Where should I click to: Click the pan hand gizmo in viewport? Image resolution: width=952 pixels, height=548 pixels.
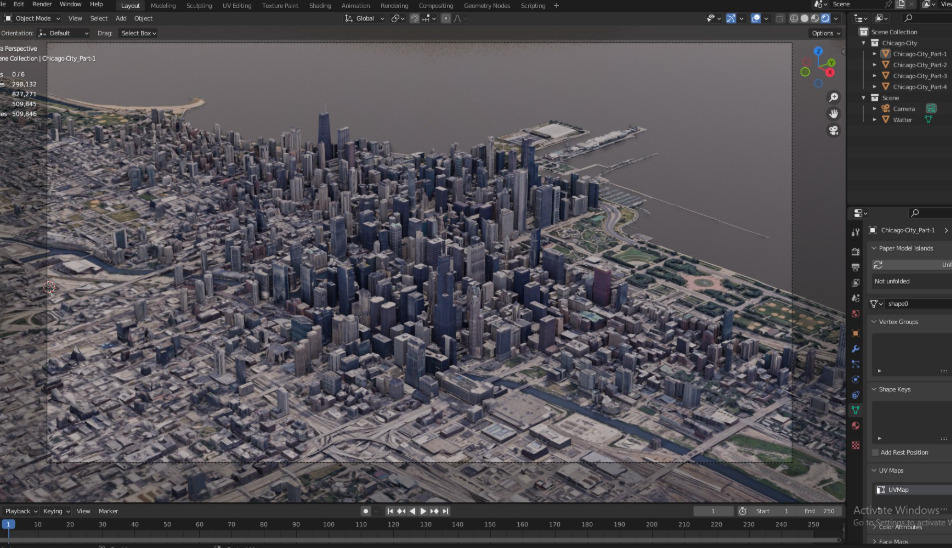[834, 114]
